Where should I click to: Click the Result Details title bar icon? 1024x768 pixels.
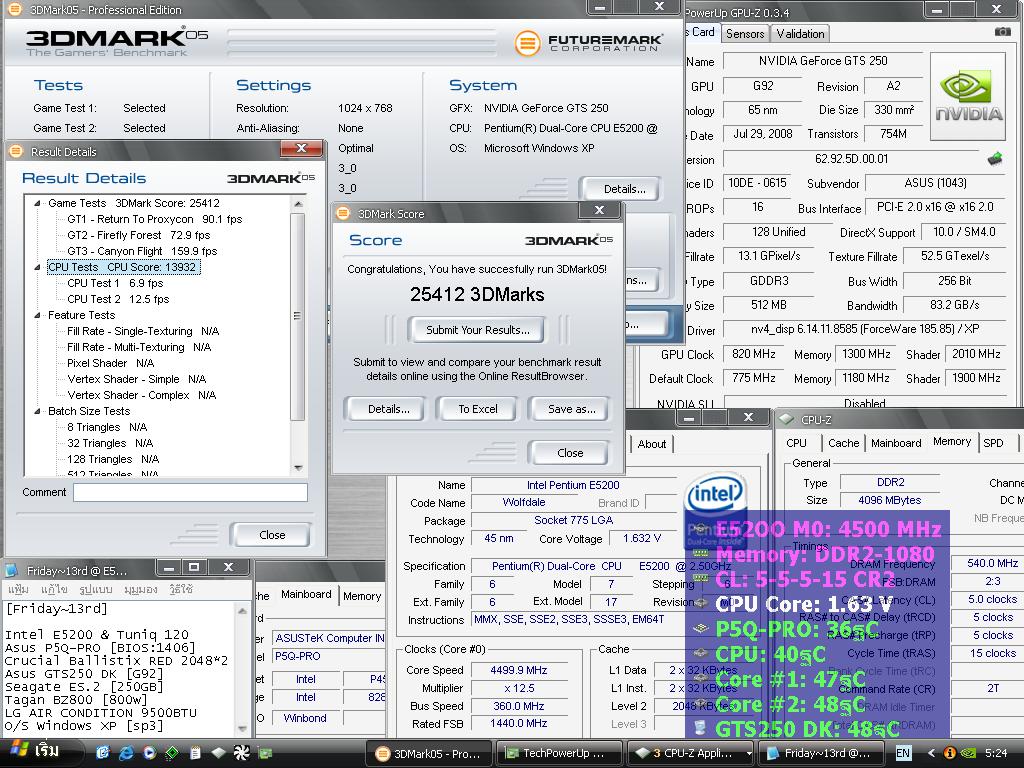click(x=16, y=152)
